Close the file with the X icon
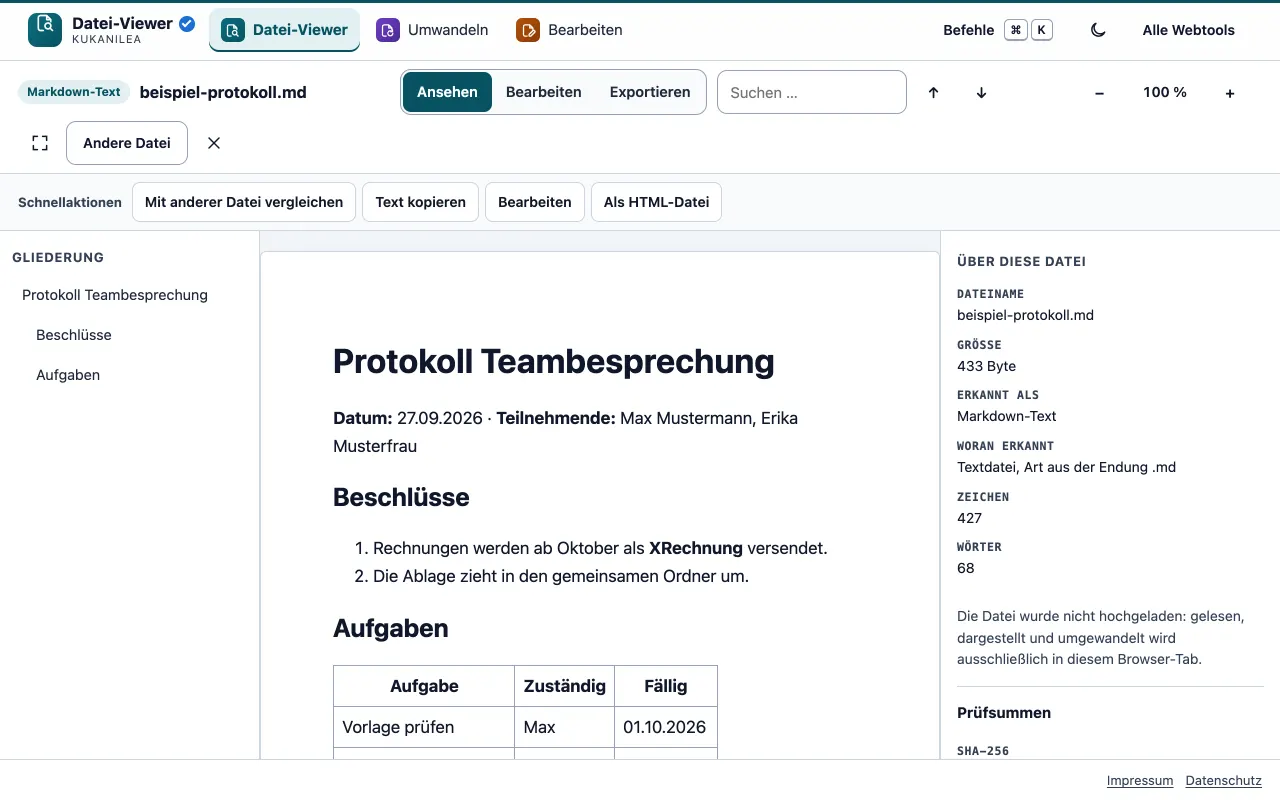The height and width of the screenshot is (800, 1280). point(214,143)
